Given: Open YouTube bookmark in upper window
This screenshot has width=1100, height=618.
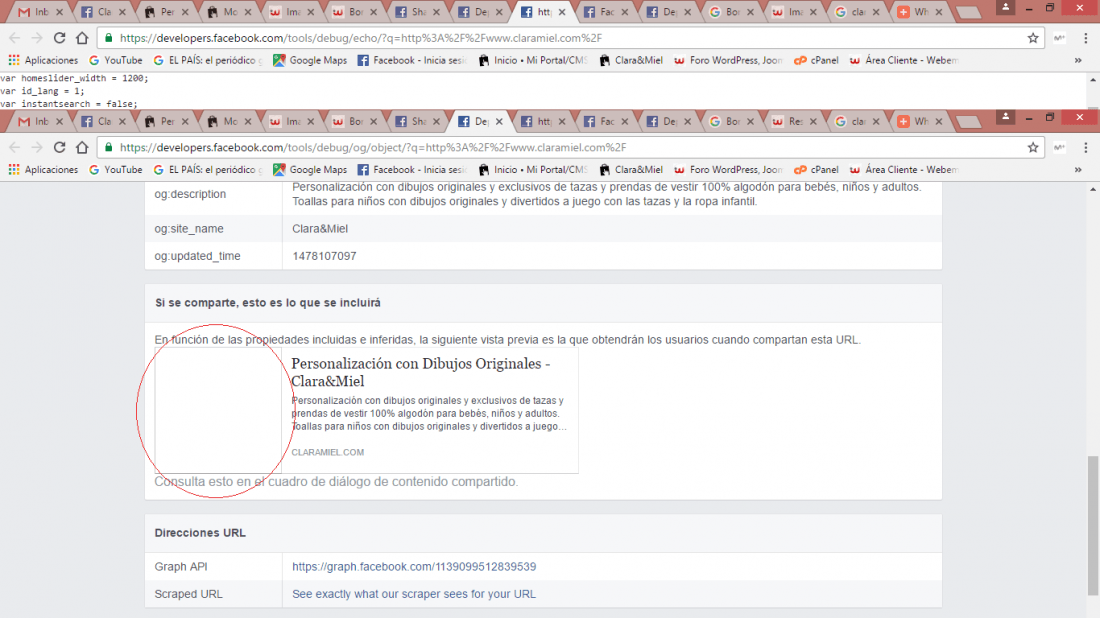Looking at the screenshot, I should (115, 60).
